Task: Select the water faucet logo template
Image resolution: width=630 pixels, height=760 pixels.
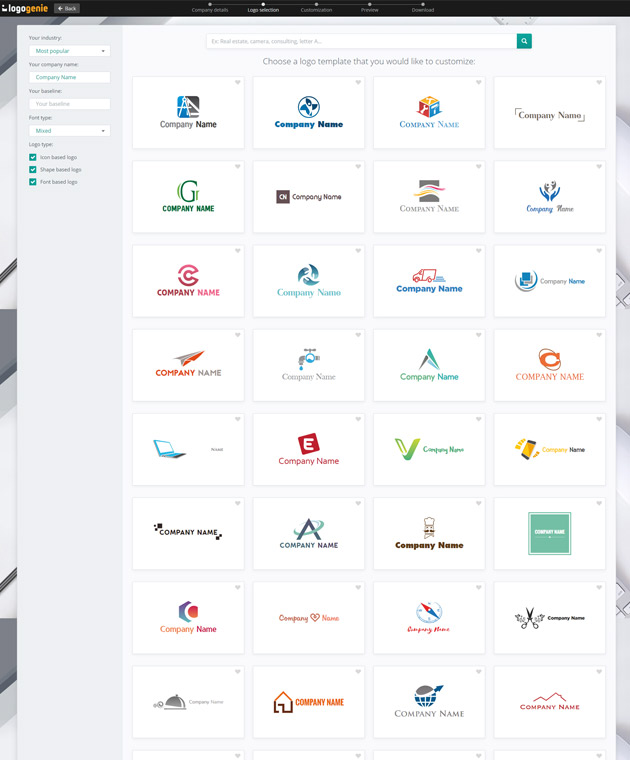Action: [x=309, y=365]
